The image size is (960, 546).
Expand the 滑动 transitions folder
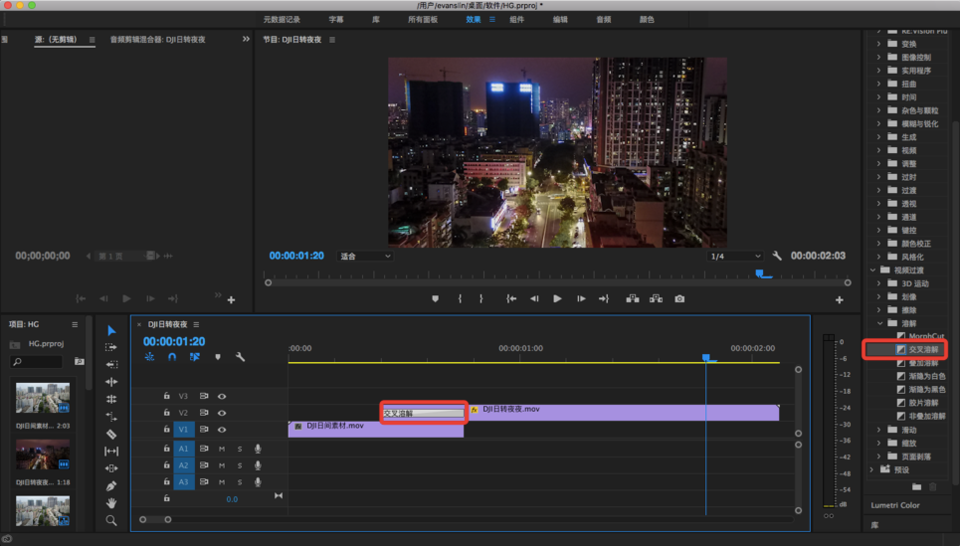click(x=879, y=430)
